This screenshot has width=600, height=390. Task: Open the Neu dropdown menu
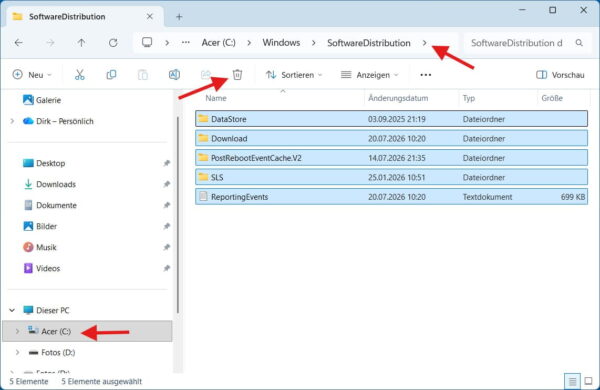coord(32,75)
